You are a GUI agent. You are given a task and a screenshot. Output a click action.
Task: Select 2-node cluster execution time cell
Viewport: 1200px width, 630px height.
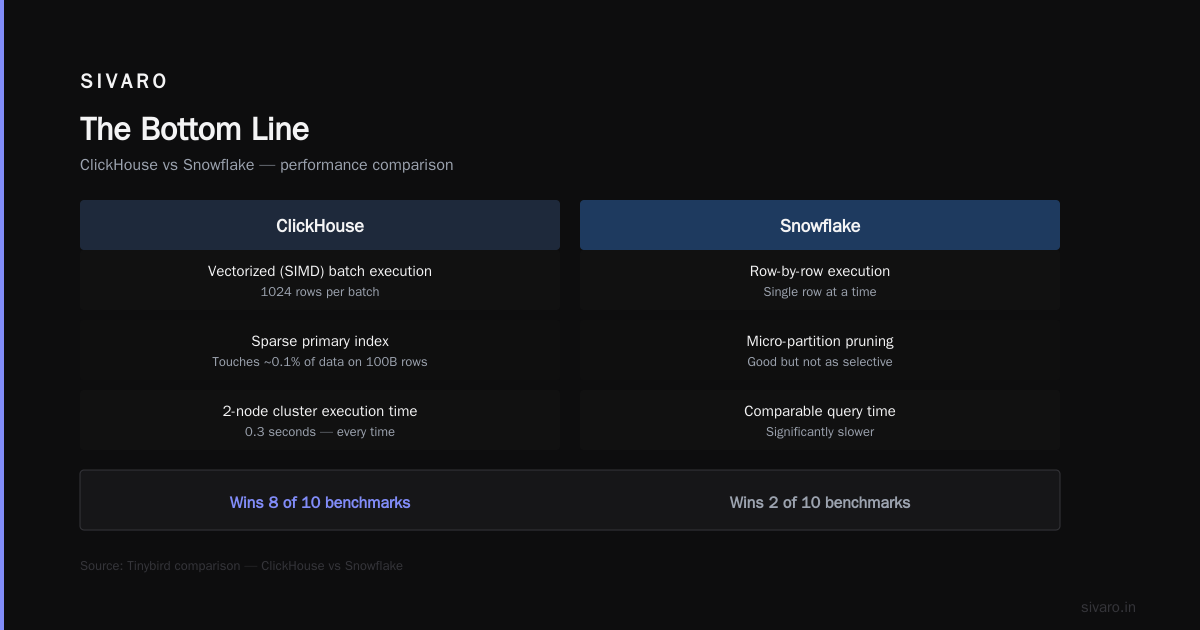[x=320, y=420]
